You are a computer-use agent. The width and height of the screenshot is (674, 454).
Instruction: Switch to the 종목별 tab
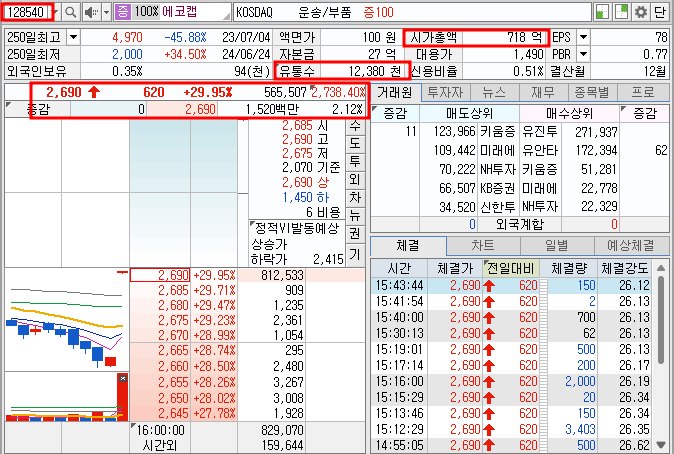[x=592, y=92]
